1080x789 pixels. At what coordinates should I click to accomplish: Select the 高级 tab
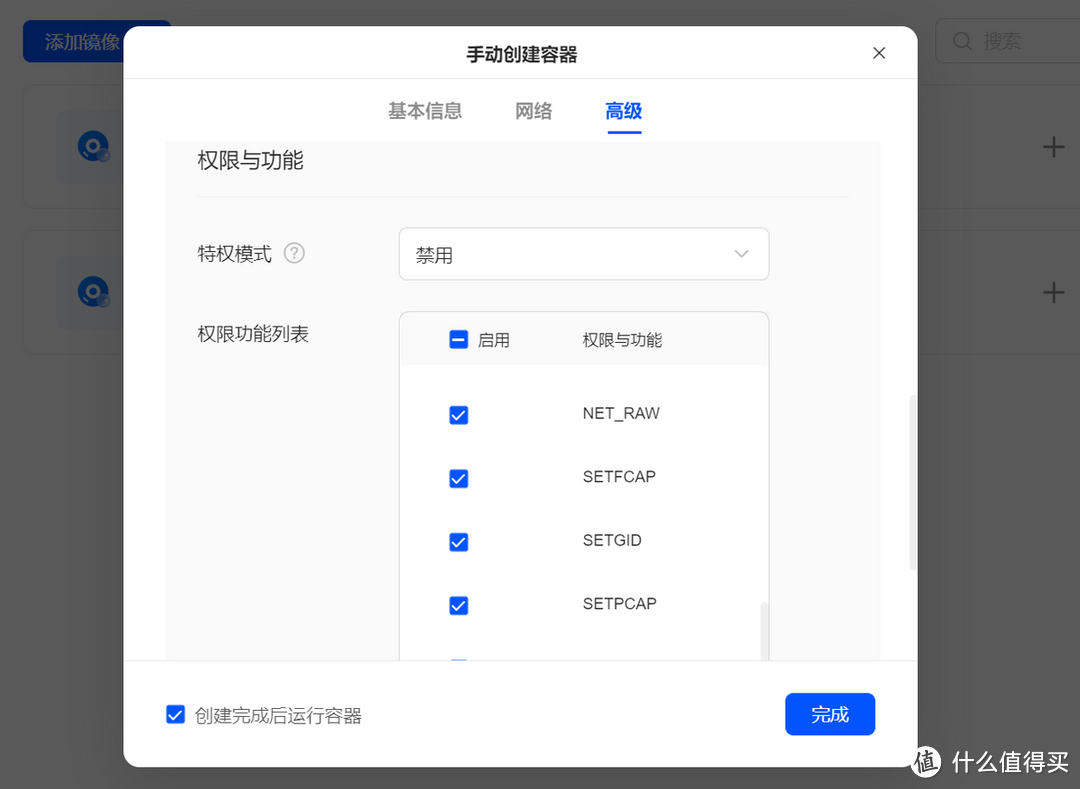[x=623, y=111]
